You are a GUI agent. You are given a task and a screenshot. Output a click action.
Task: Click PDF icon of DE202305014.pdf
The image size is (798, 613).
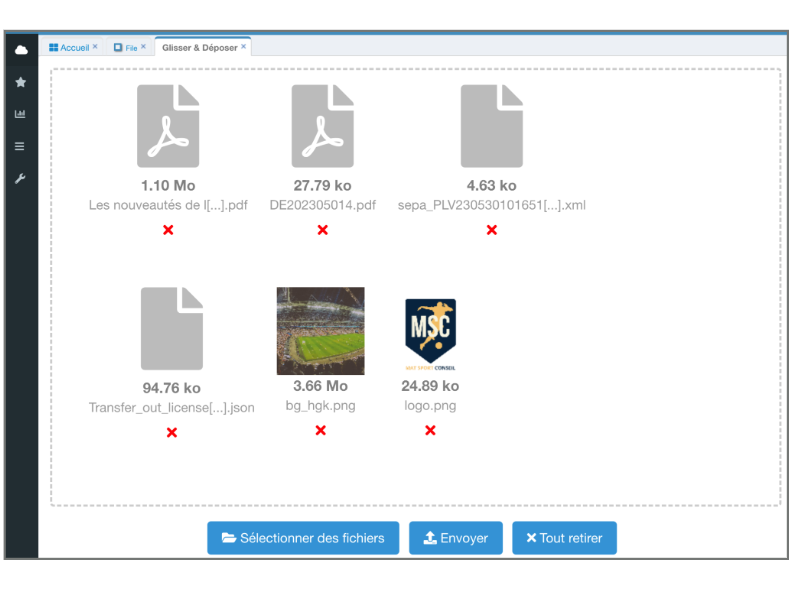coord(323,126)
